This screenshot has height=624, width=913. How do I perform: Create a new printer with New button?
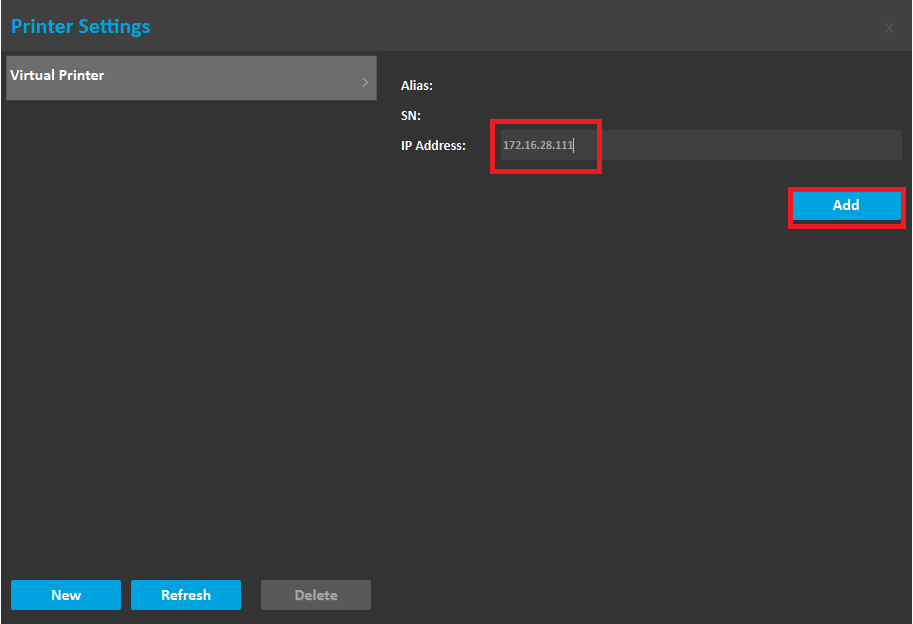point(66,595)
